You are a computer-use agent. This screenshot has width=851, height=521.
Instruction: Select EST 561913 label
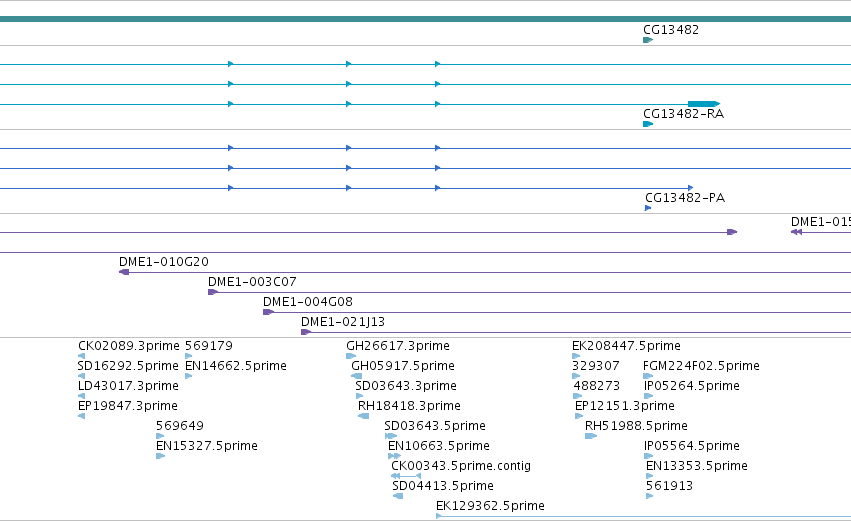click(669, 486)
